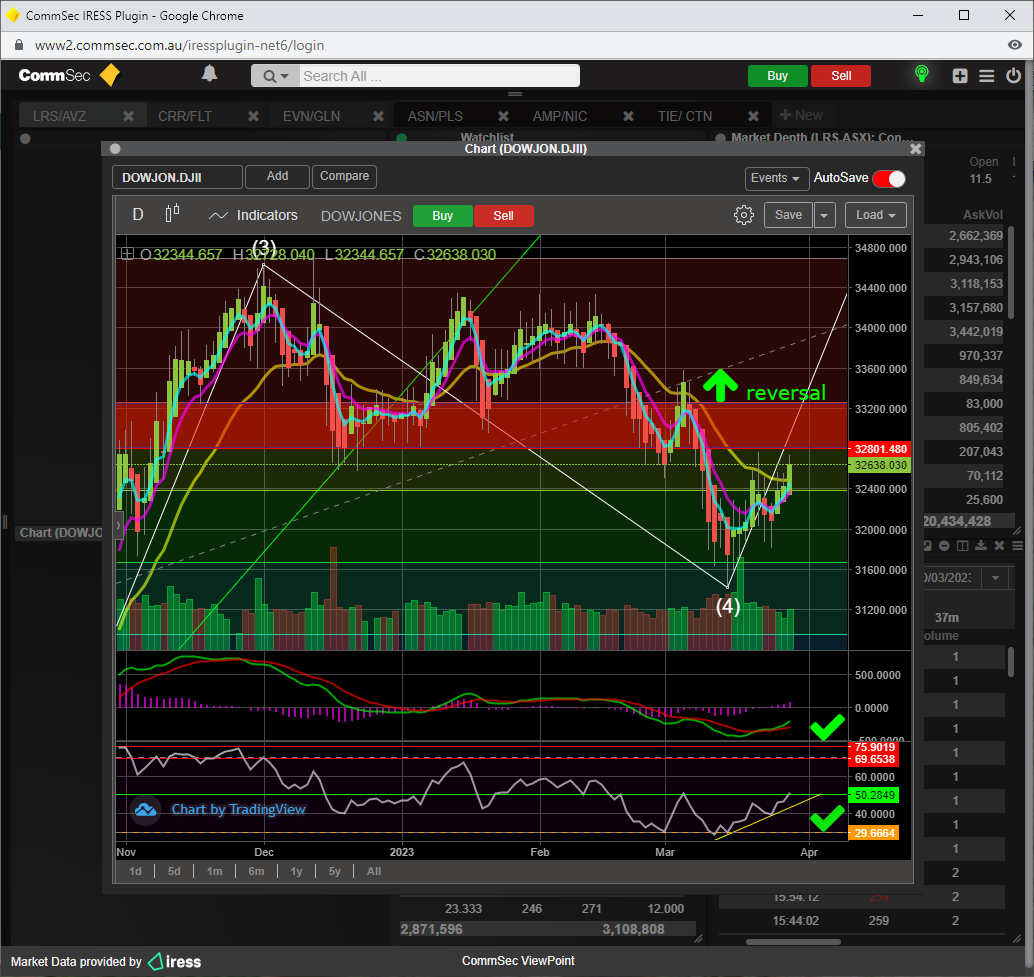Set chart range to 1m
Image resolution: width=1034 pixels, height=977 pixels.
214,872
